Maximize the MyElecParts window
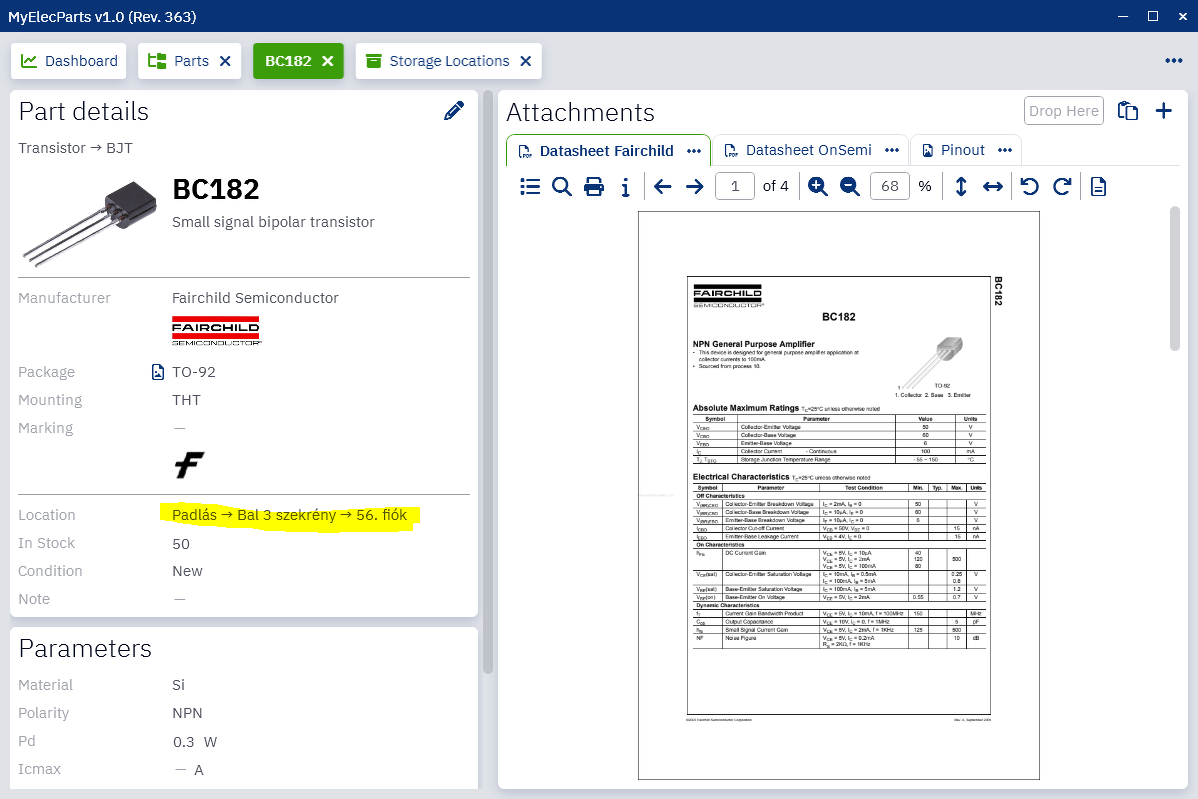This screenshot has width=1198, height=799. [x=1153, y=16]
